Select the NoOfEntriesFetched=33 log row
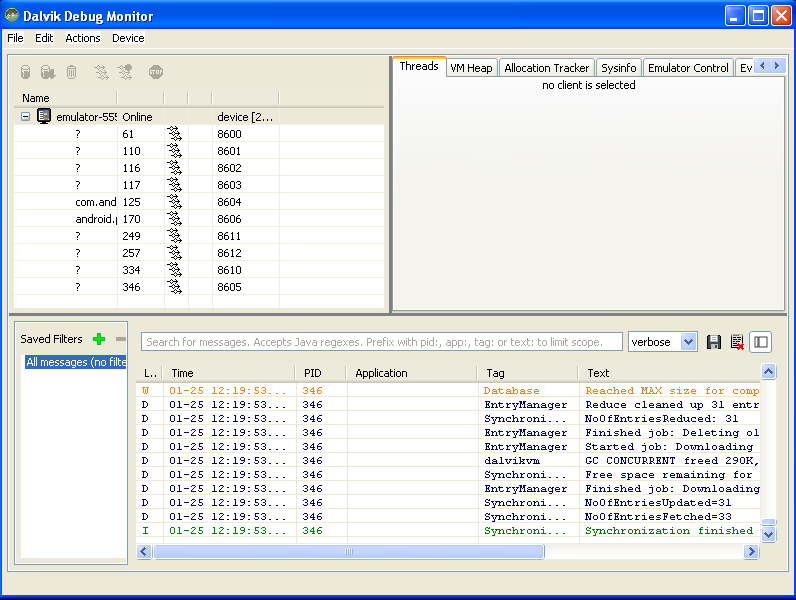 (x=449, y=517)
